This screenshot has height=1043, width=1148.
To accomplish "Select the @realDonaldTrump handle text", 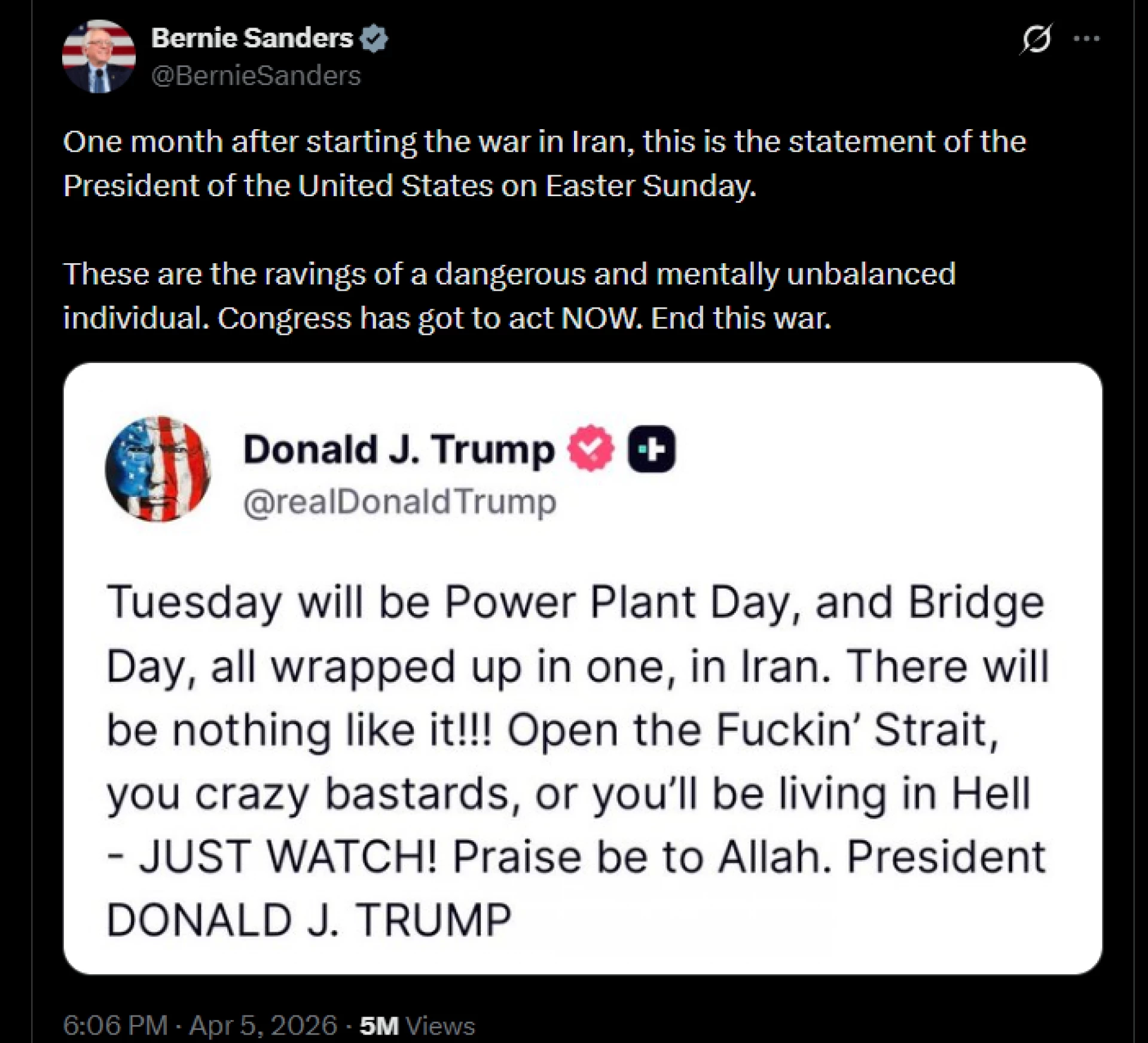I will pos(399,501).
